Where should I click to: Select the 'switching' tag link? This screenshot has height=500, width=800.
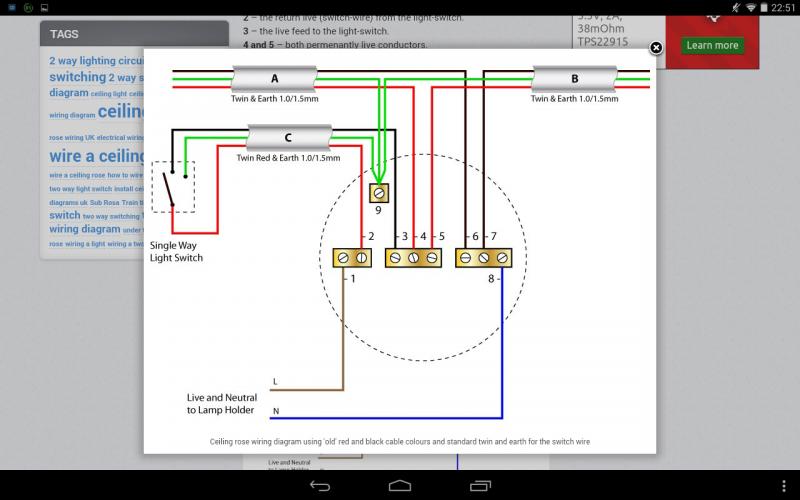click(x=77, y=77)
